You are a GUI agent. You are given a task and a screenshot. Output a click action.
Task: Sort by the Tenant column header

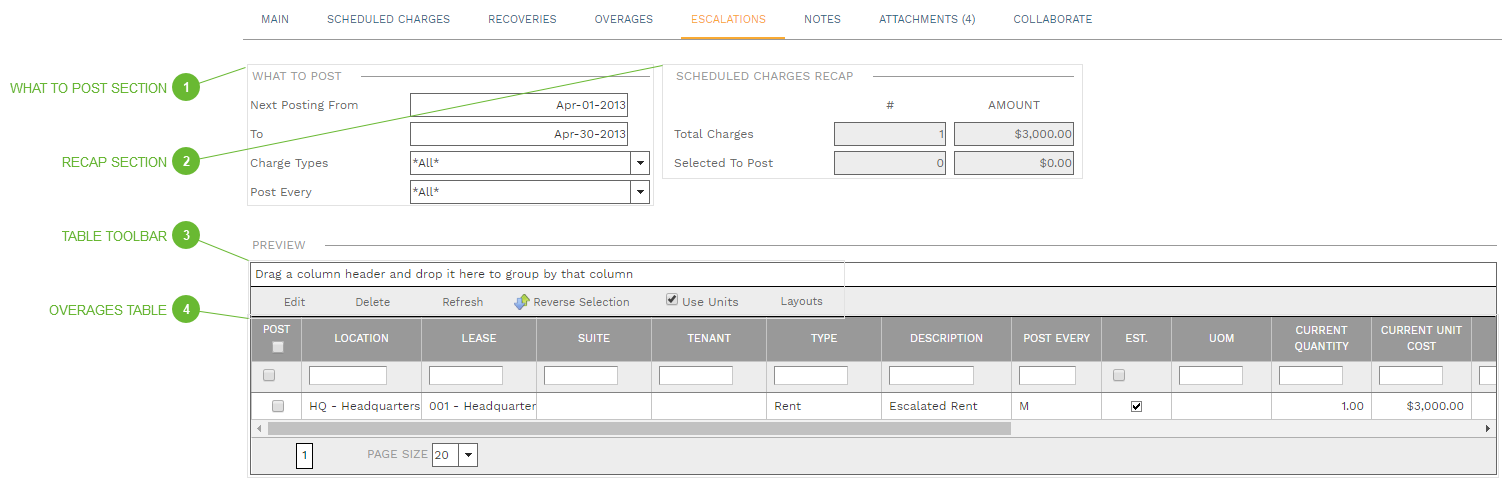[709, 339]
